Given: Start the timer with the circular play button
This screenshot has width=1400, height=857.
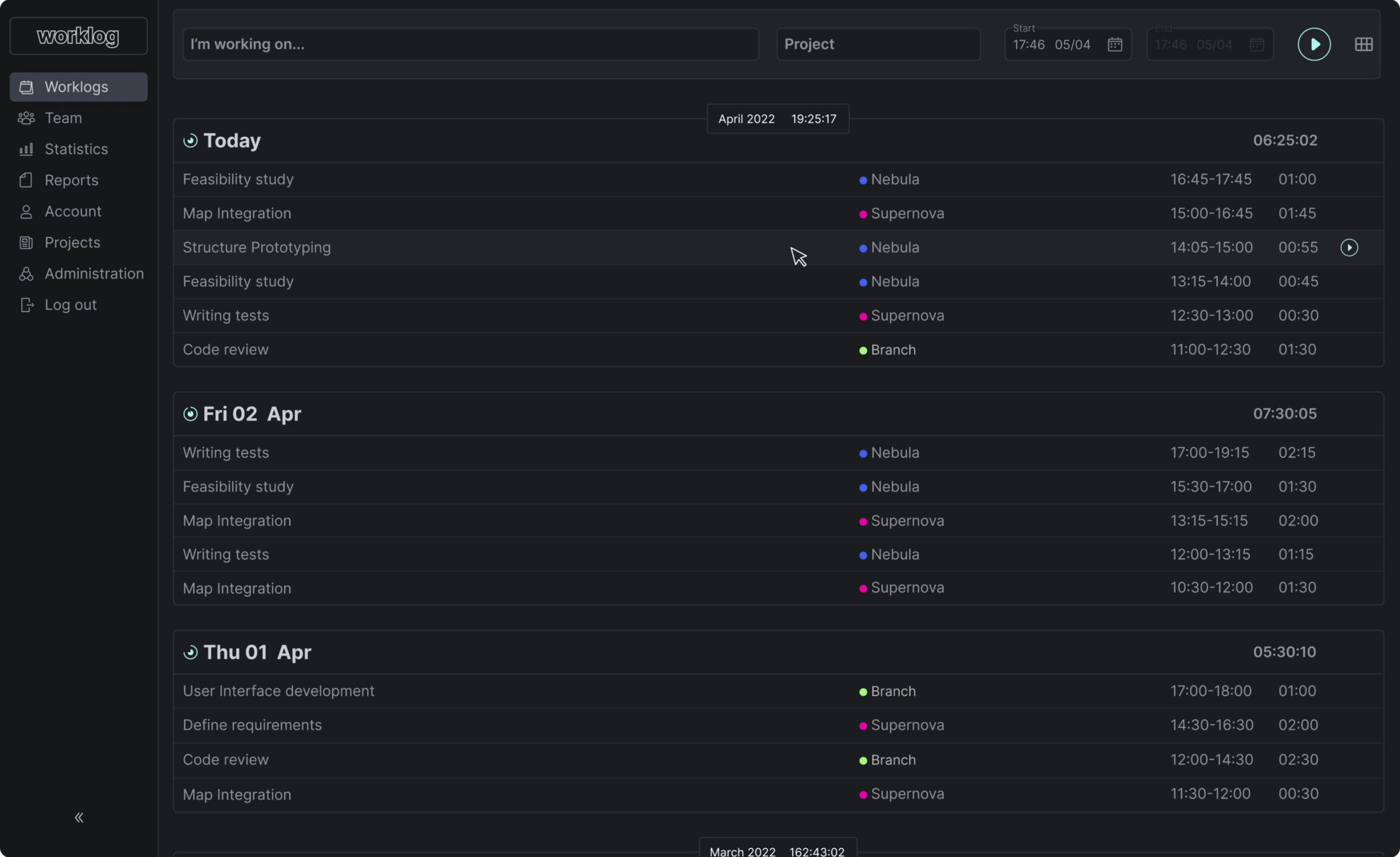Looking at the screenshot, I should [1314, 44].
